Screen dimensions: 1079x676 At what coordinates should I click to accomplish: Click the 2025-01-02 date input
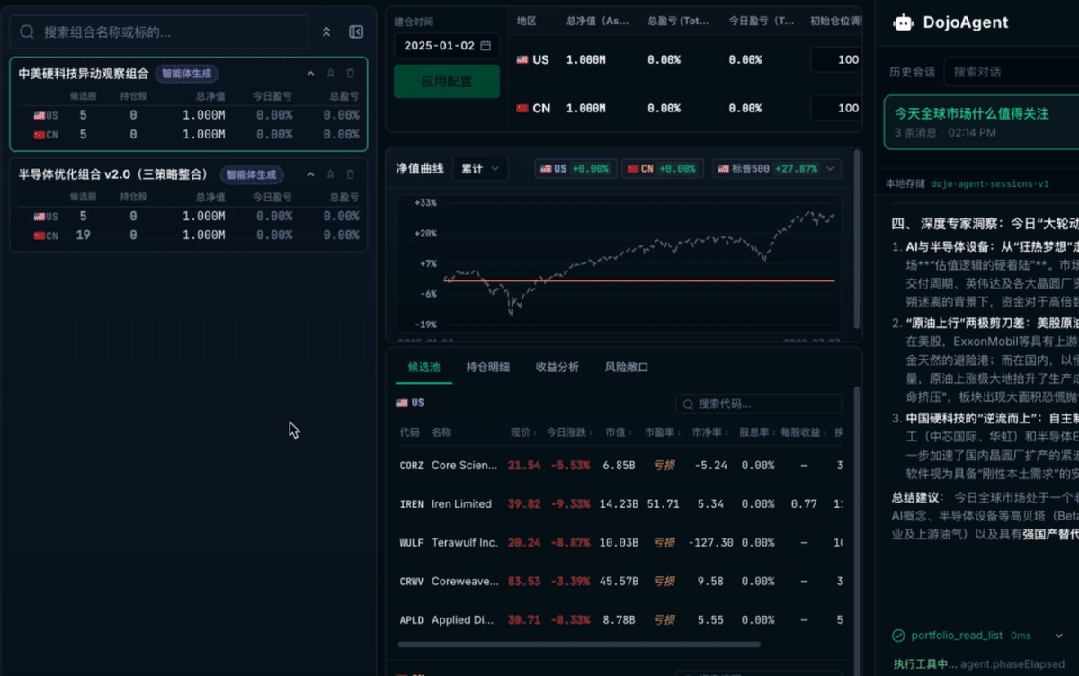coord(447,45)
